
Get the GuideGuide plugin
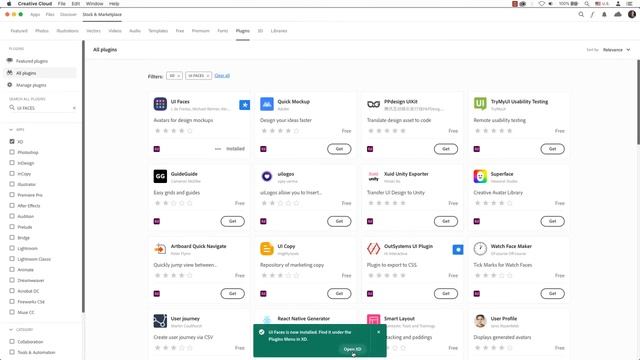click(233, 221)
